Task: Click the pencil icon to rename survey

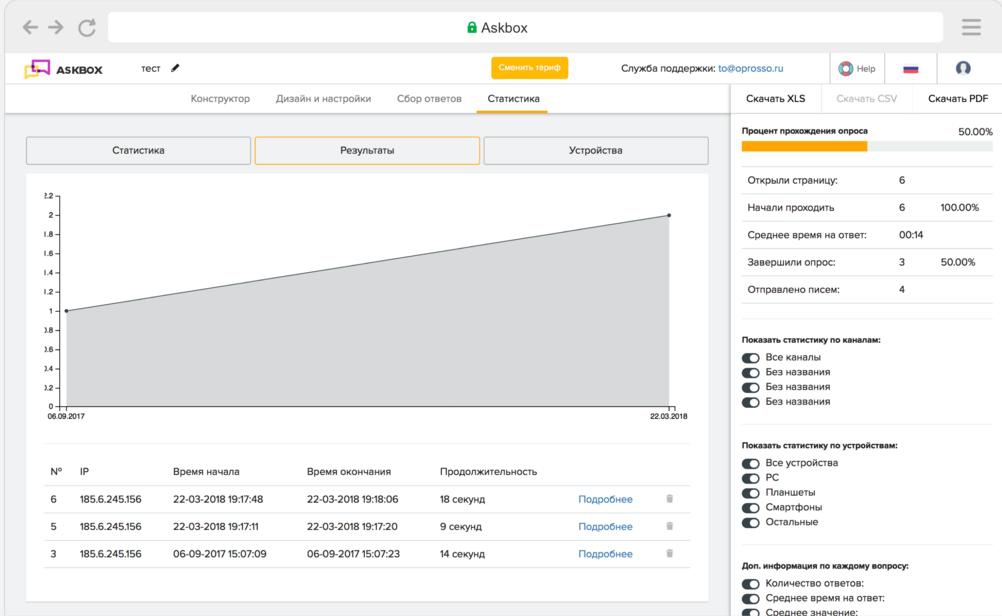Action: pyautogui.click(x=176, y=68)
